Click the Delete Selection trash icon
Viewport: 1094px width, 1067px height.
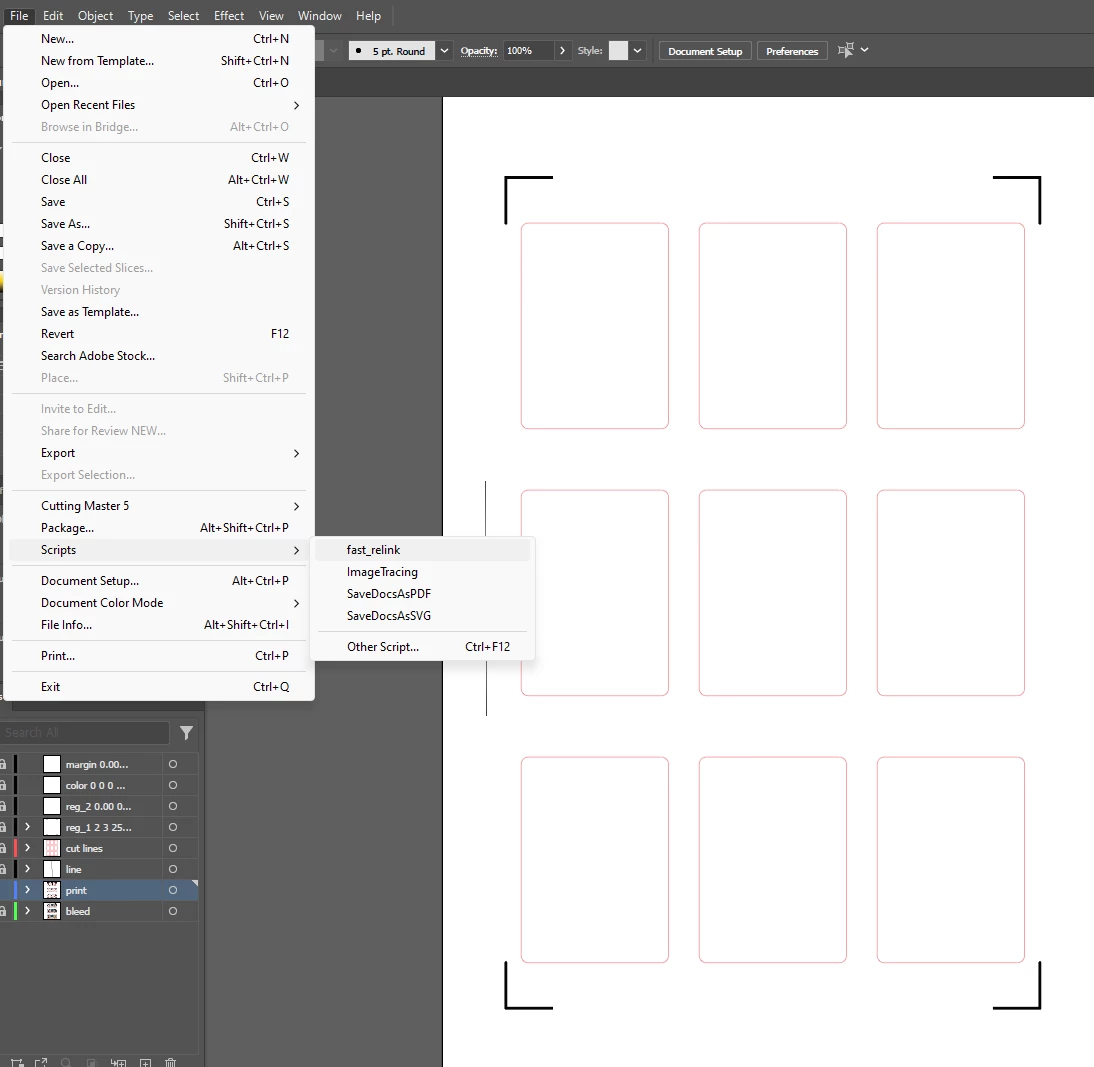170,1062
